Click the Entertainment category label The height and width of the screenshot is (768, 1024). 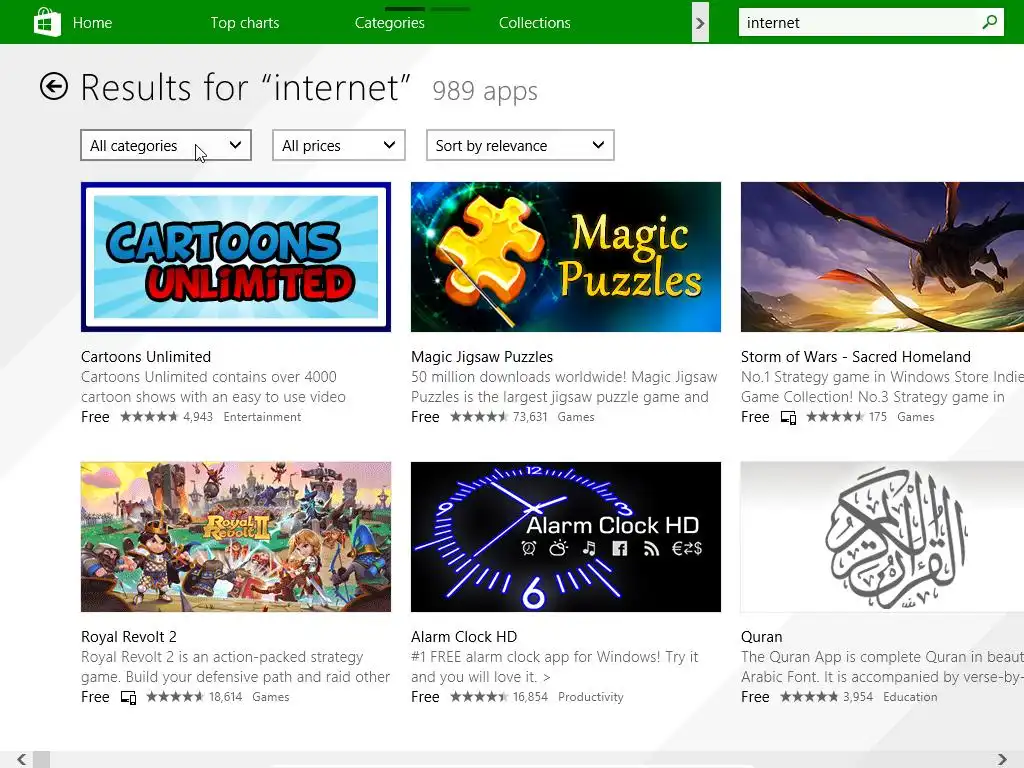(x=262, y=417)
